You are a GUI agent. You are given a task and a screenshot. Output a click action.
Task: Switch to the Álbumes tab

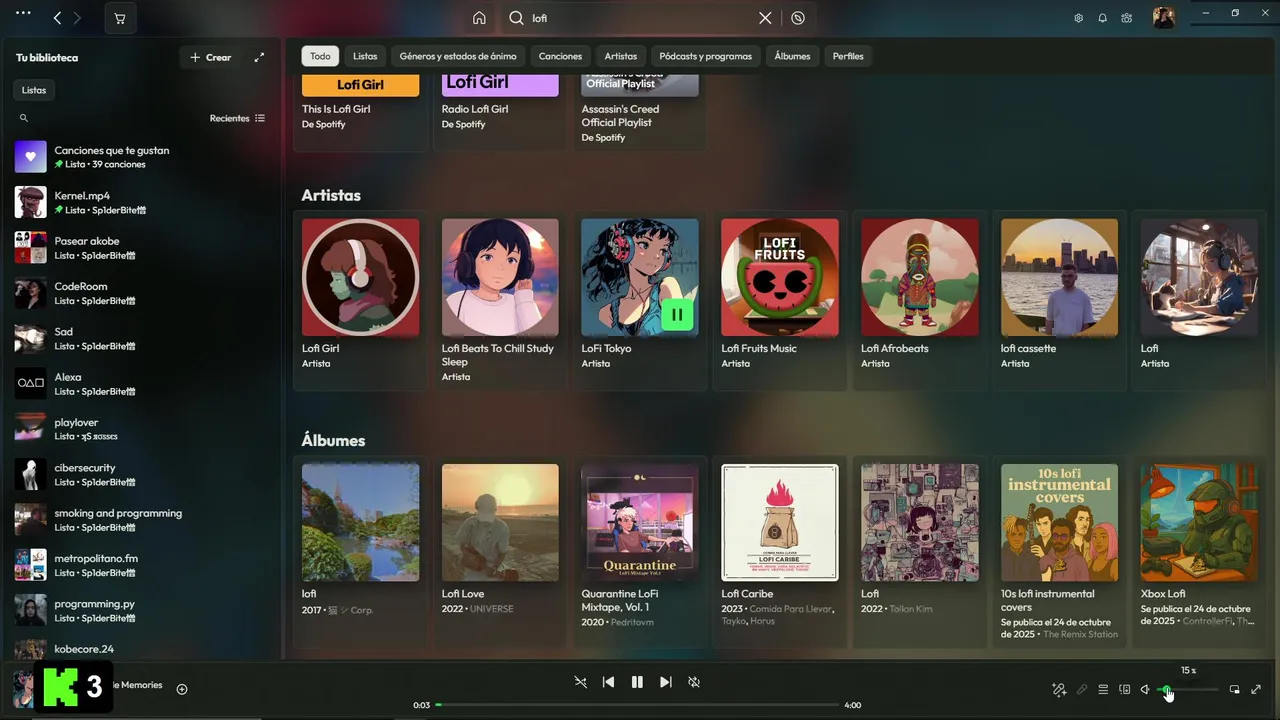pyautogui.click(x=792, y=56)
